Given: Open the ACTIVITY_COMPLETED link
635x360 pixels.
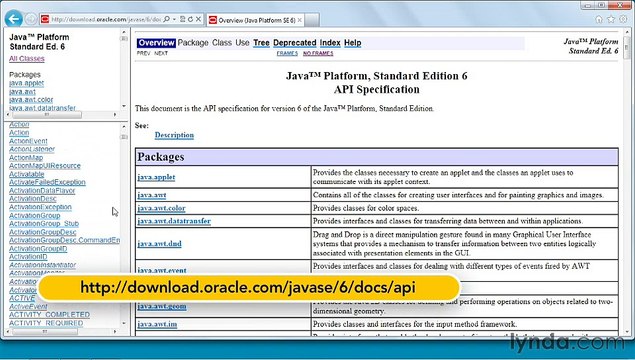Looking at the screenshot, I should tap(49, 315).
